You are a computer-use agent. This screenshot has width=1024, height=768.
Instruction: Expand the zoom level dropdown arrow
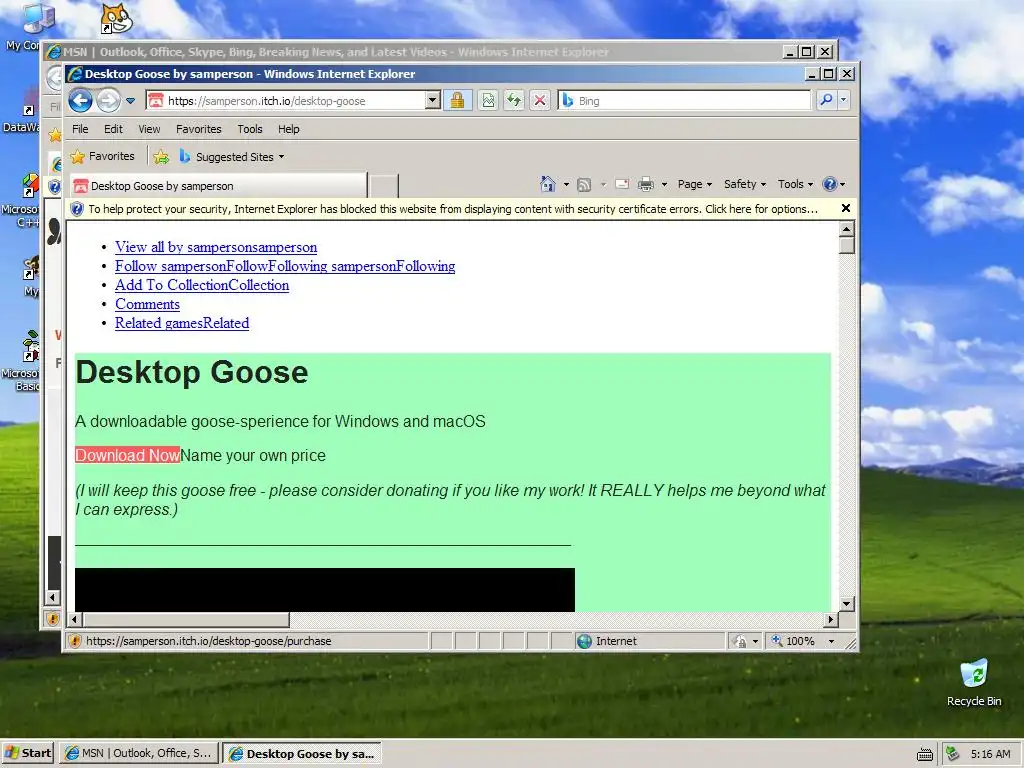[831, 641]
